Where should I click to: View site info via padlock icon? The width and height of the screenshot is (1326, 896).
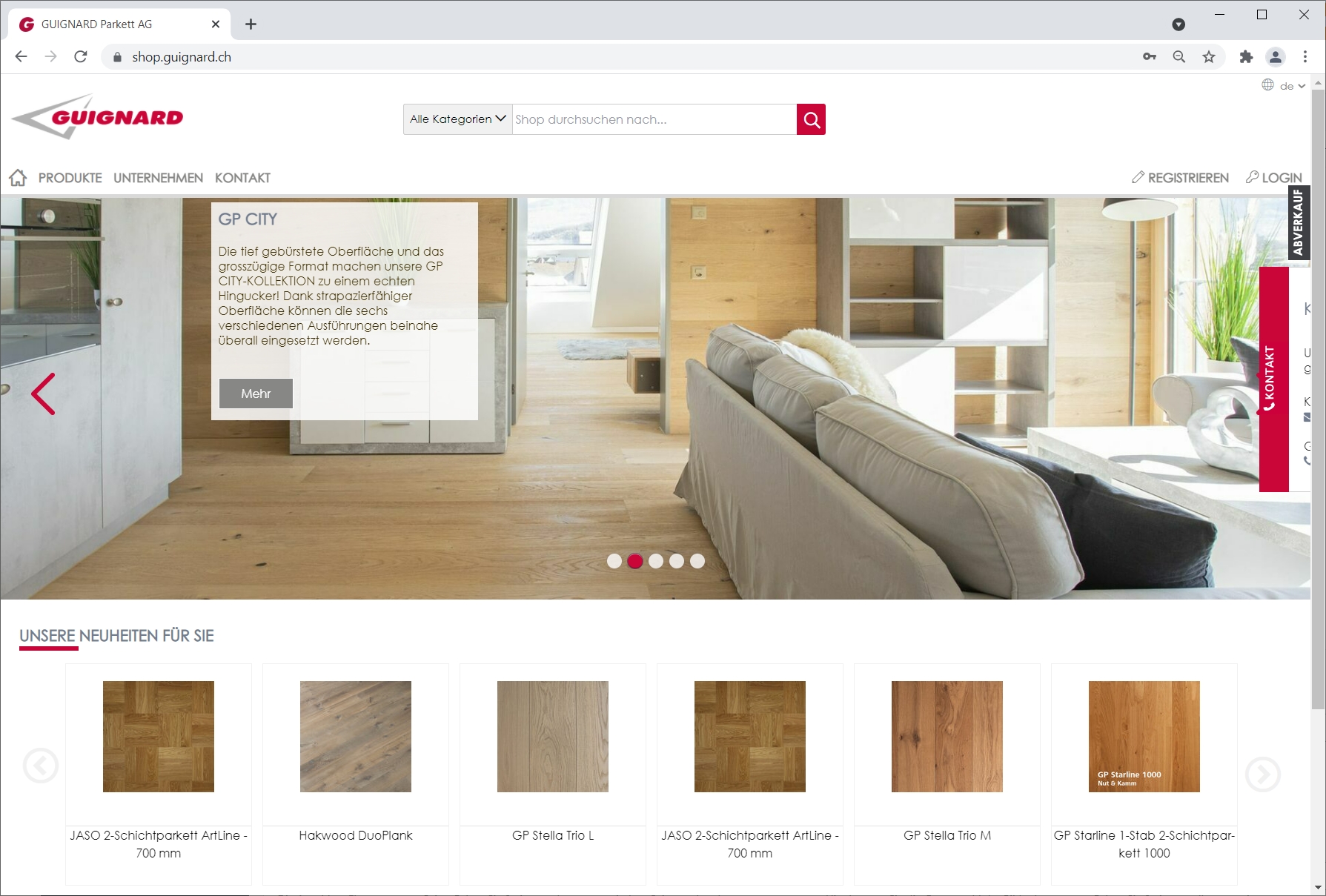117,57
